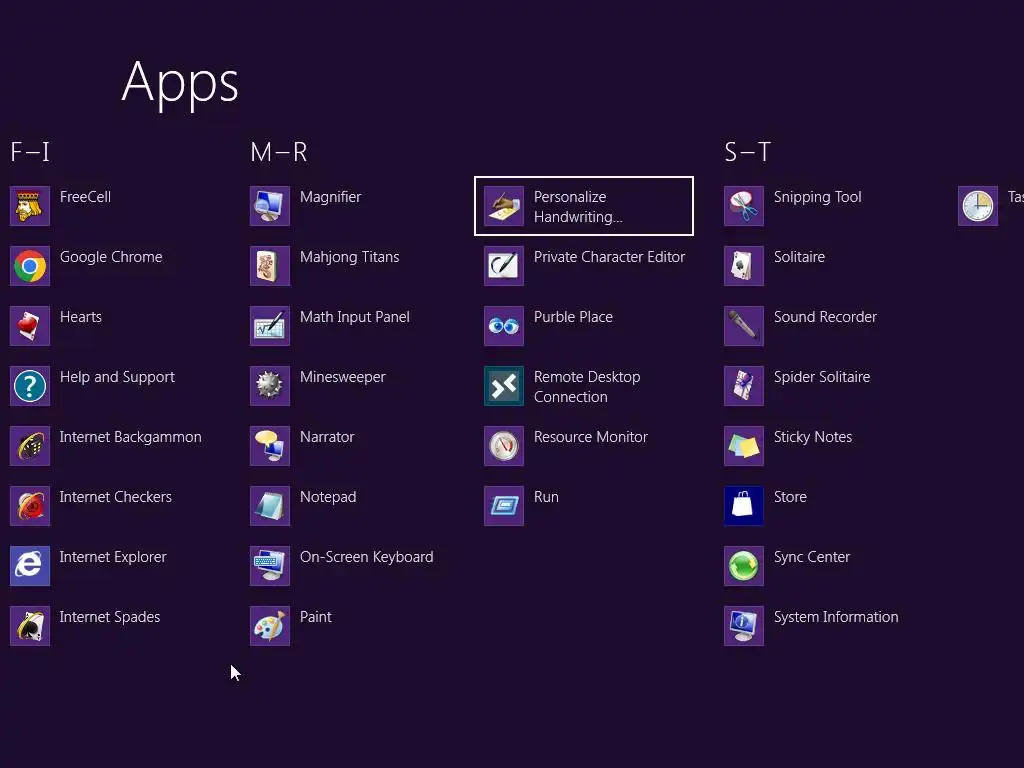Open the Hearts game icon
The image size is (1024, 768).
(x=30, y=326)
